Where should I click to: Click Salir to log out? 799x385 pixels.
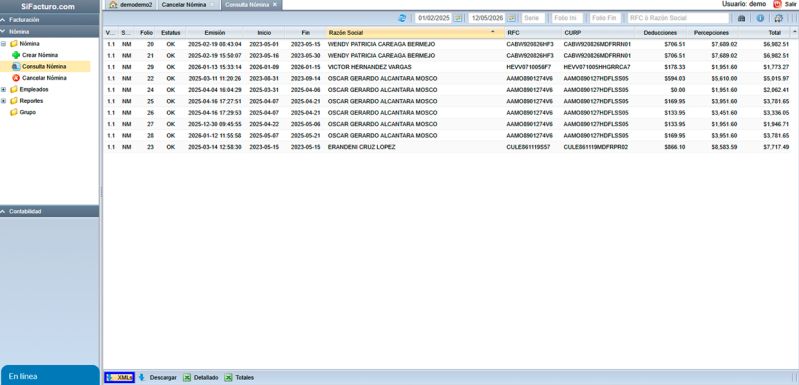(790, 4)
